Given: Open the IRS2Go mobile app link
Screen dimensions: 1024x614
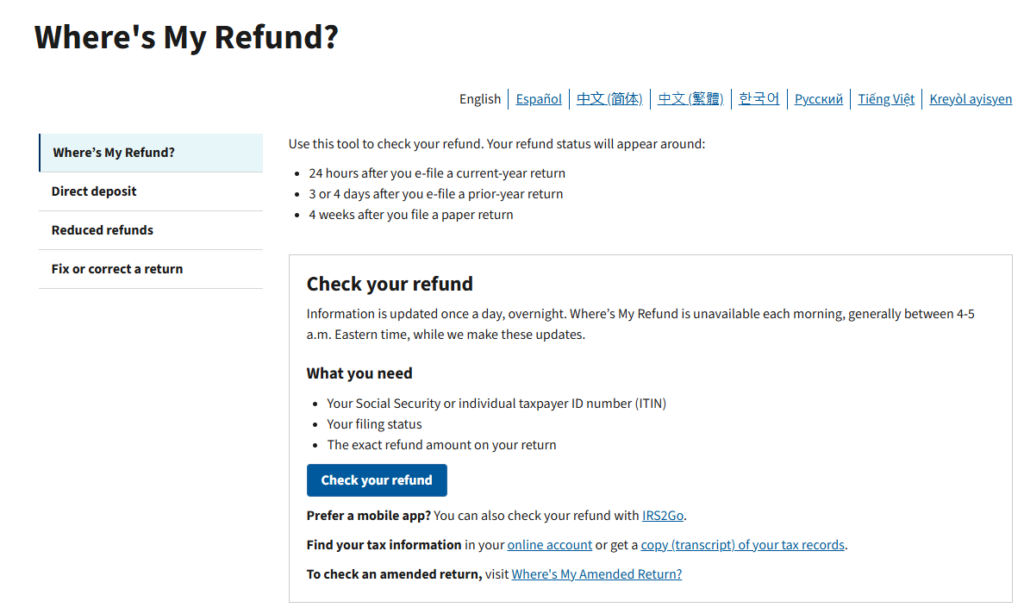Looking at the screenshot, I should pyautogui.click(x=662, y=515).
